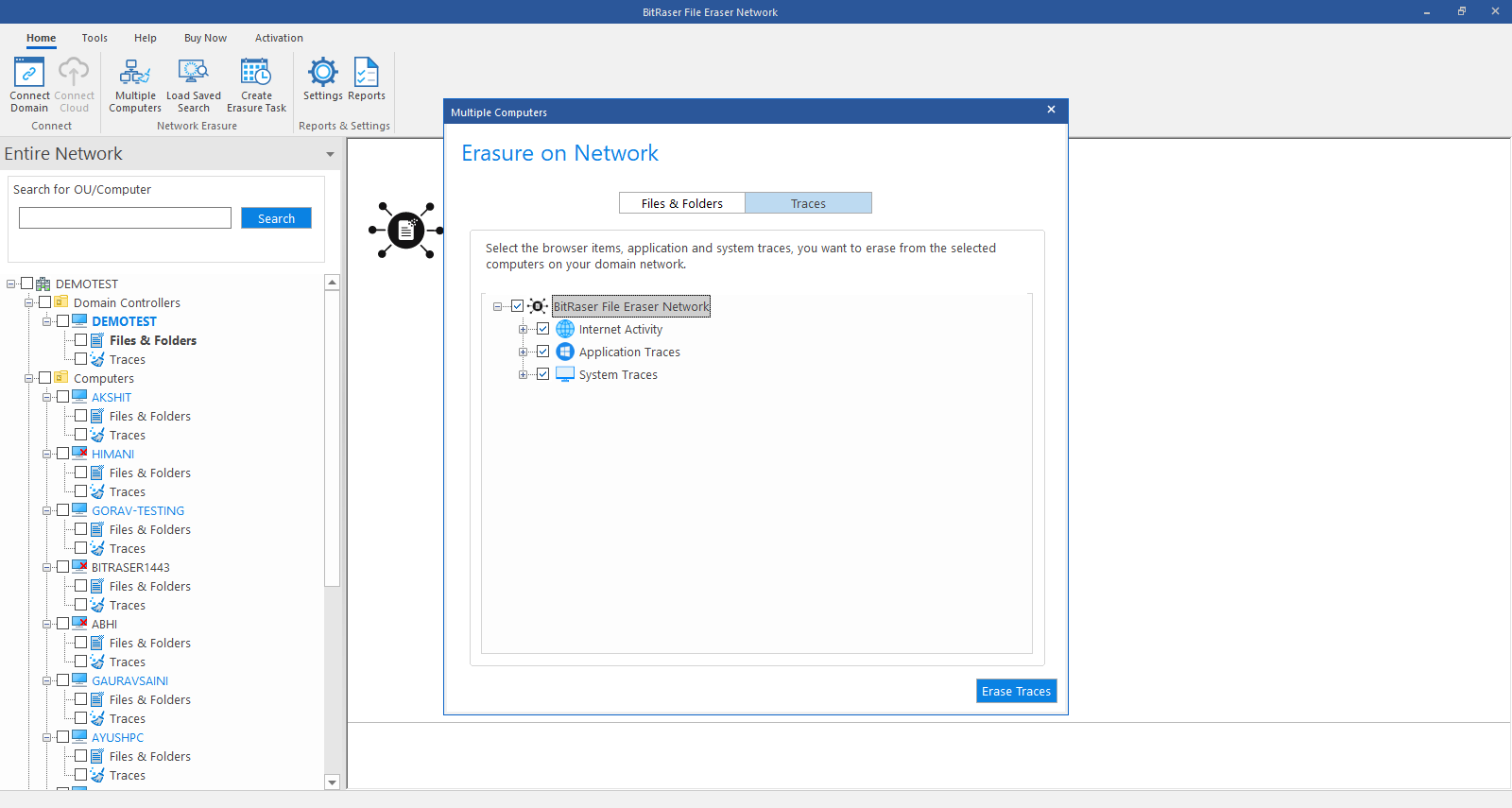Click the System Traces monitor icon
The width and height of the screenshot is (1512, 808).
(x=565, y=374)
